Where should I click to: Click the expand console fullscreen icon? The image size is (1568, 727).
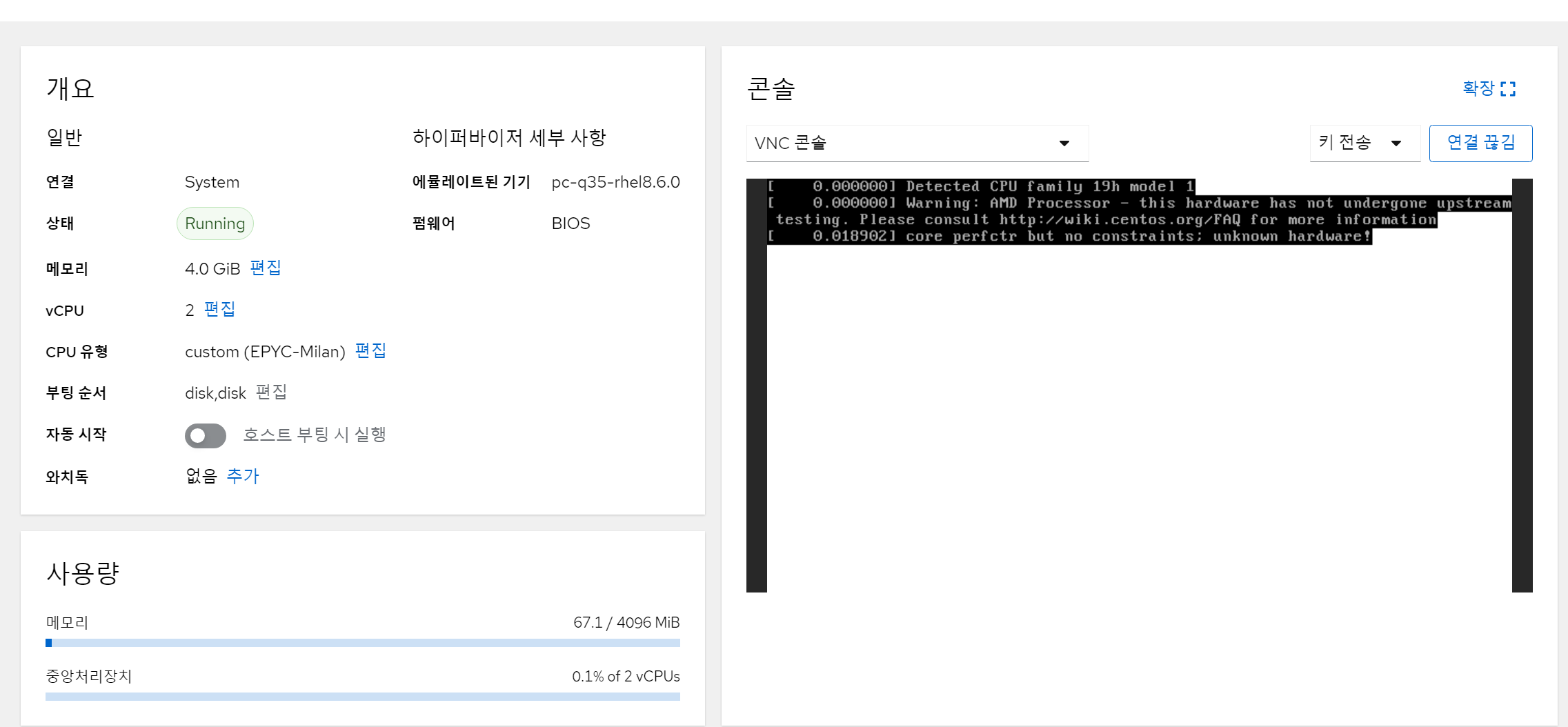[1508, 89]
